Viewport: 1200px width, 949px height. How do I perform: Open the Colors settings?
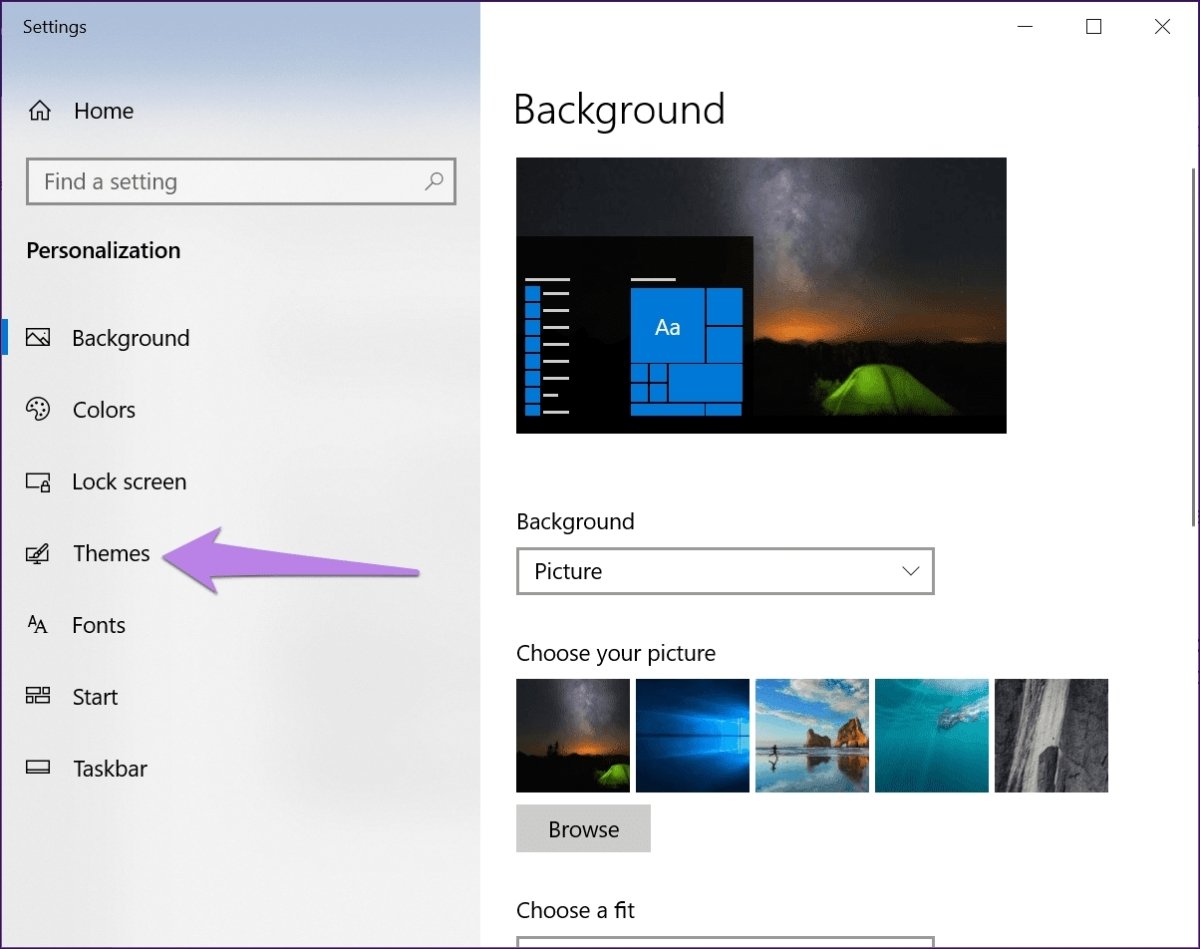(104, 410)
